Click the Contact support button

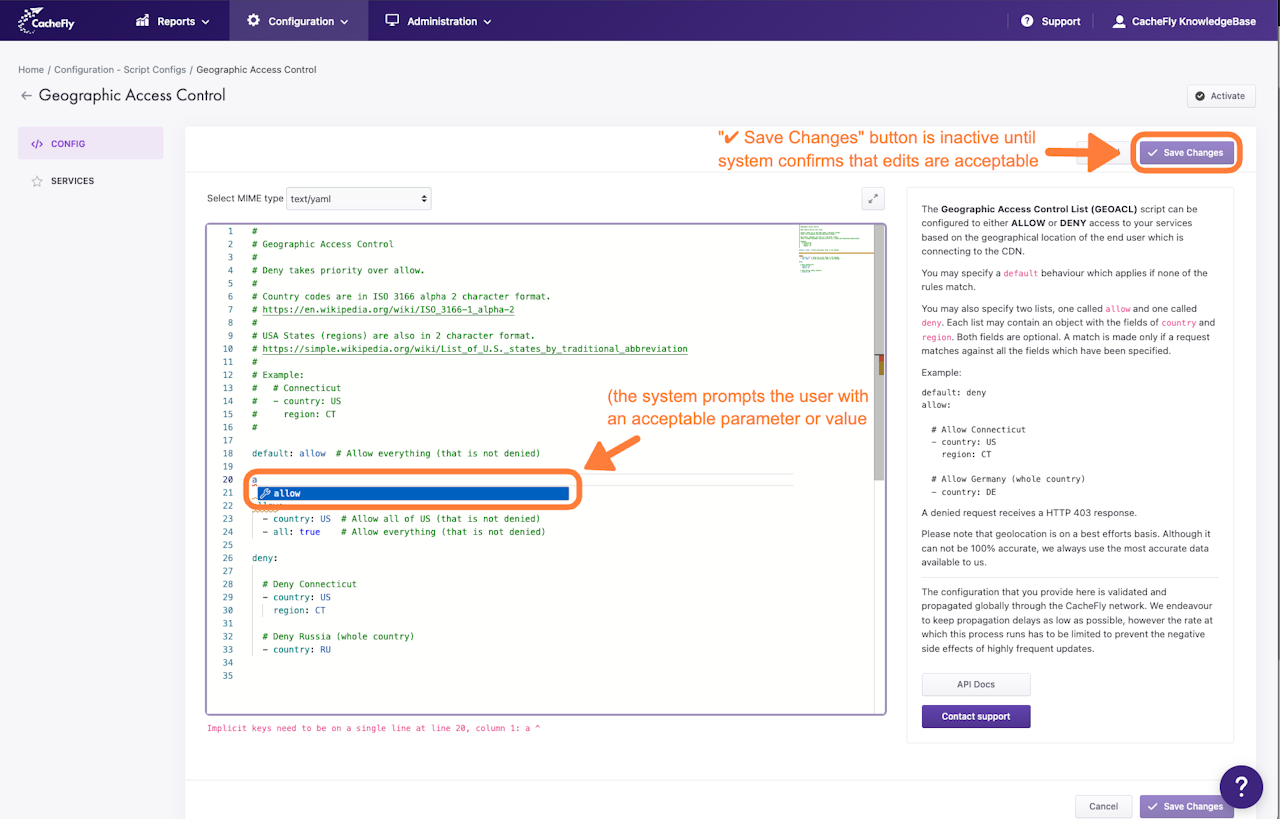(x=976, y=716)
